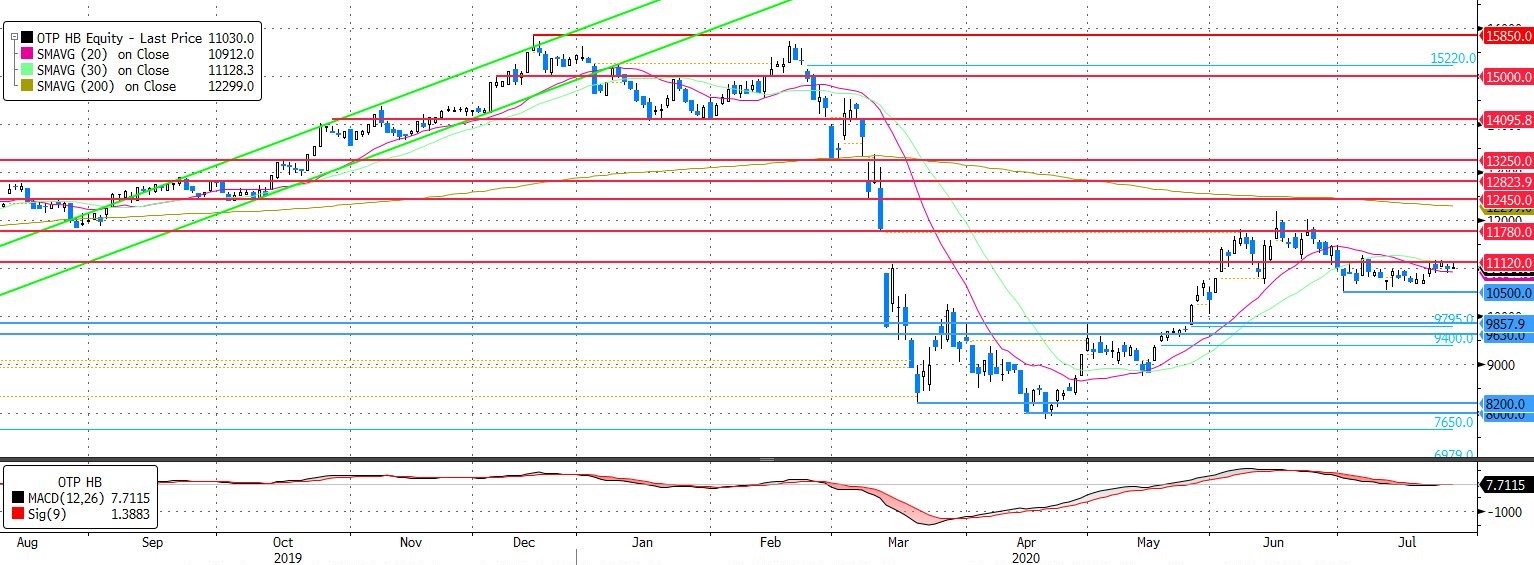Viewport: 1534px width, 565px height.
Task: Click the last price value 11030.0
Action: 231,37
